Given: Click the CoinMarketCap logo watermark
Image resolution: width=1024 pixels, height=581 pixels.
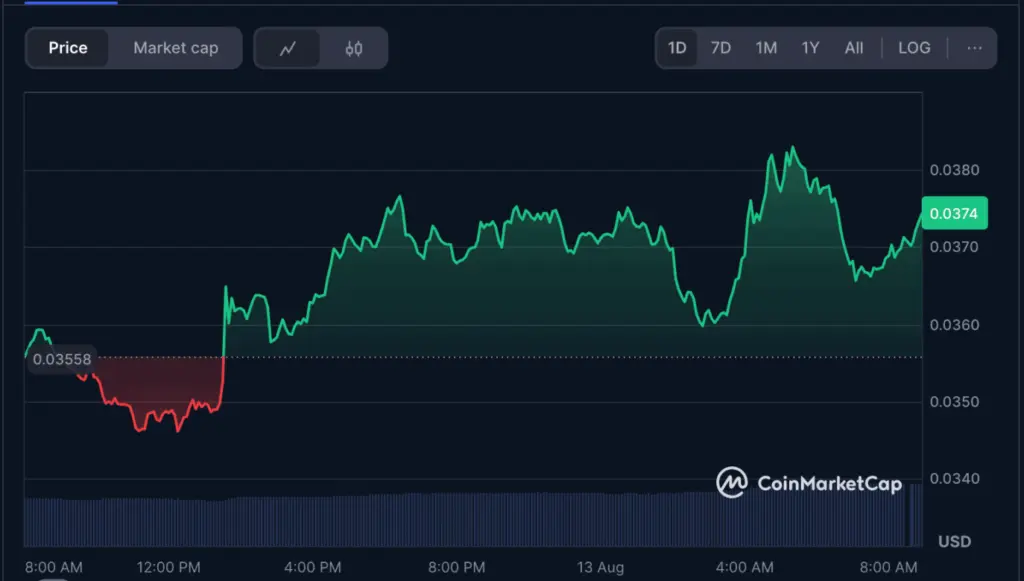Looking at the screenshot, I should 810,482.
